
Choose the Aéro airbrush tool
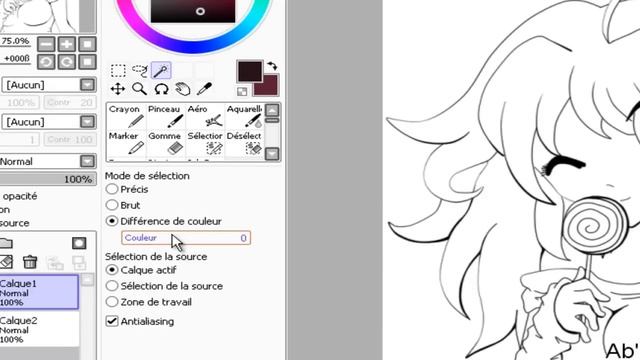[204, 116]
